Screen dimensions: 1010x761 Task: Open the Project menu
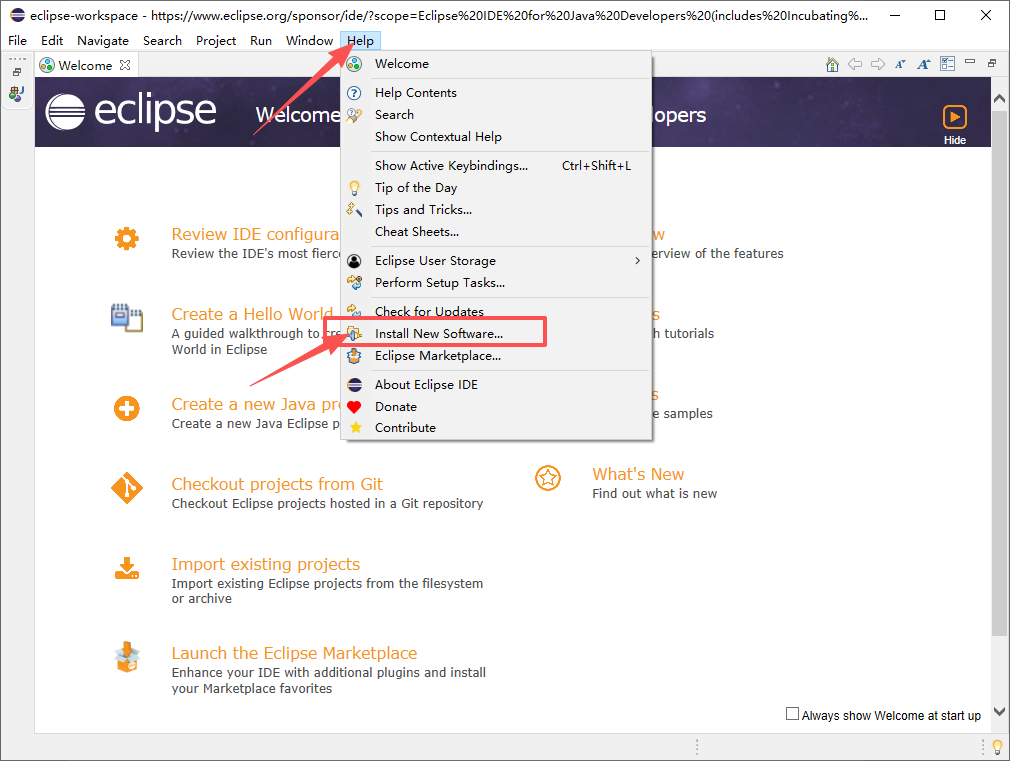[216, 41]
